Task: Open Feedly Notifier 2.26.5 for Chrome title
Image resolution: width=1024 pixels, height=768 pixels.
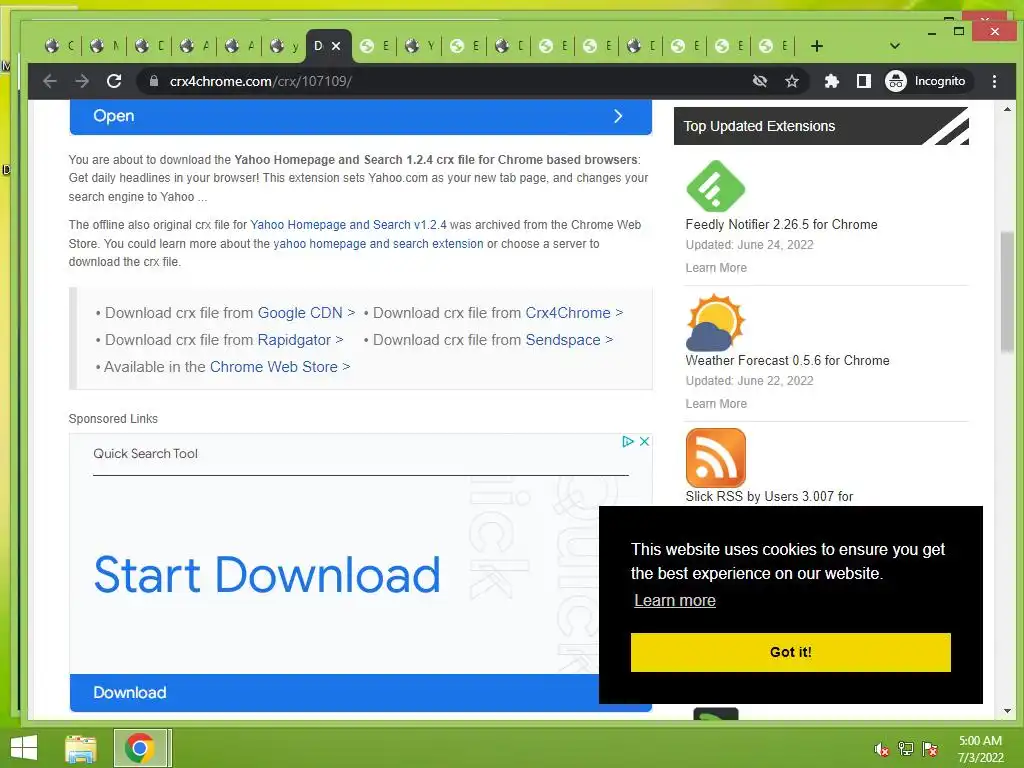Action: point(781,225)
